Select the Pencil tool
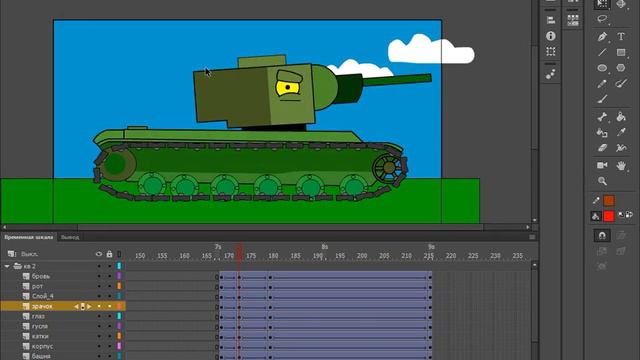This screenshot has height=360, width=640. click(602, 84)
